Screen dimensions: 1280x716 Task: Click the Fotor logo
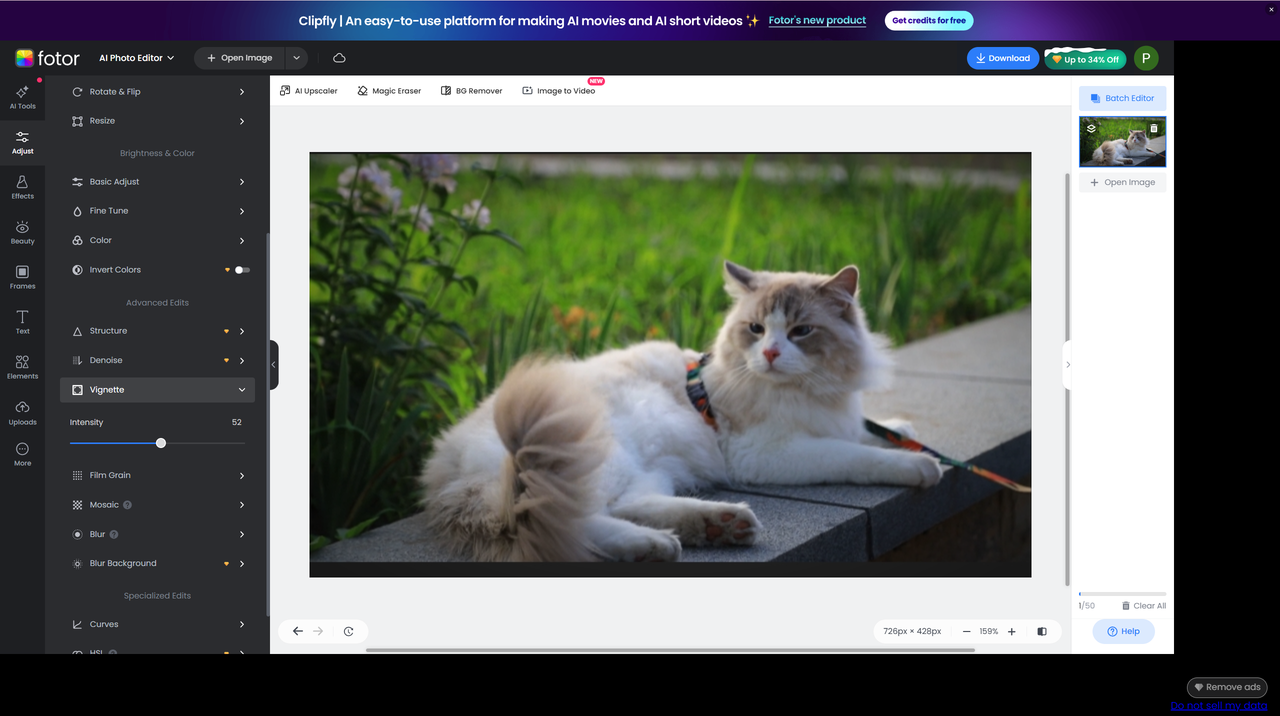click(47, 58)
